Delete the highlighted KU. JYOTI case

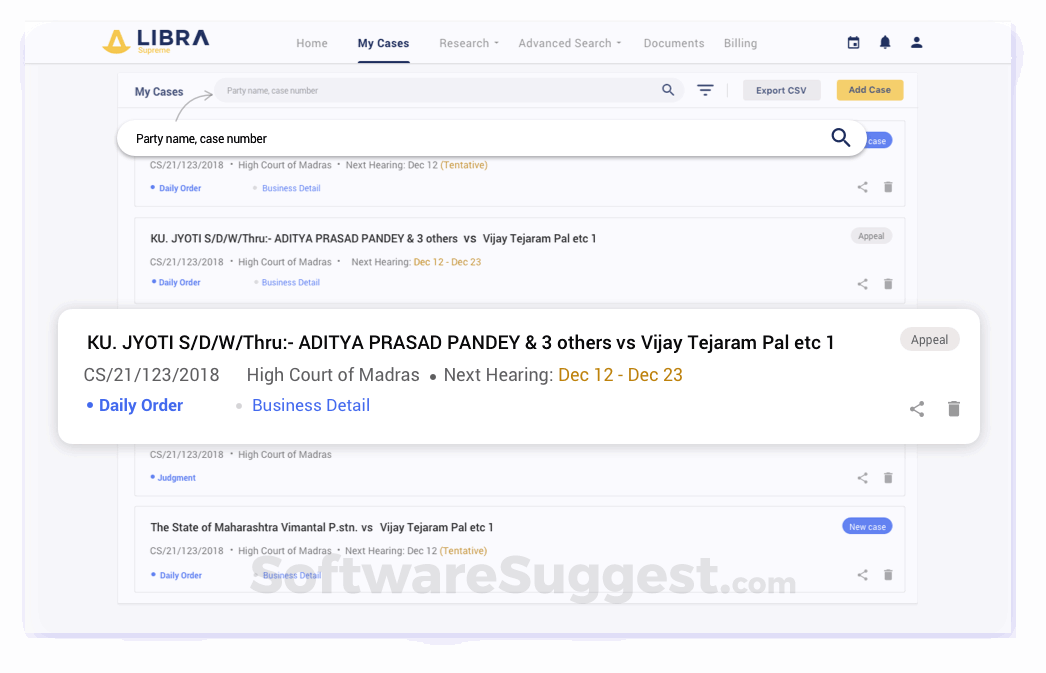coord(953,409)
